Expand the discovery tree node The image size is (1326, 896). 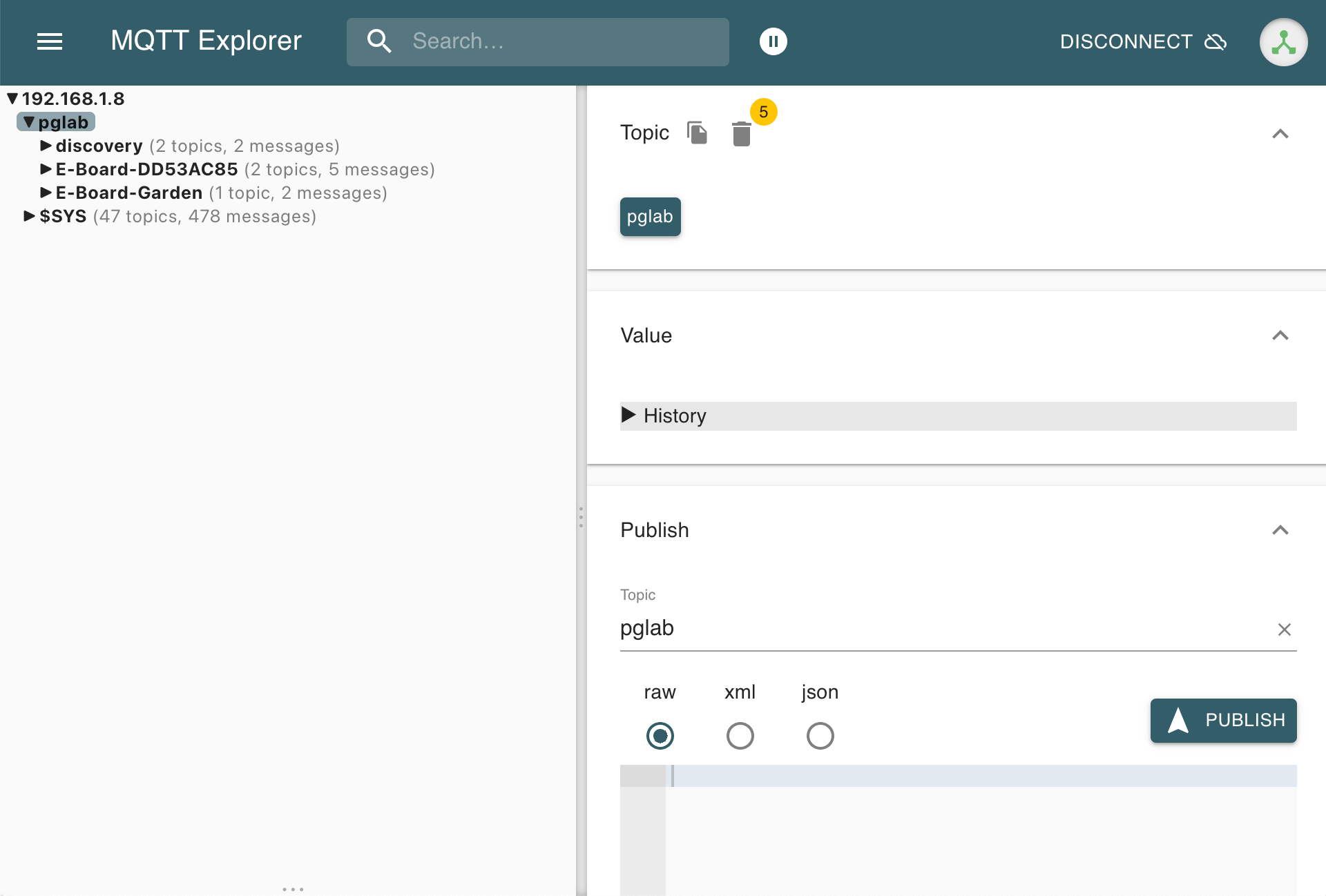[x=46, y=146]
